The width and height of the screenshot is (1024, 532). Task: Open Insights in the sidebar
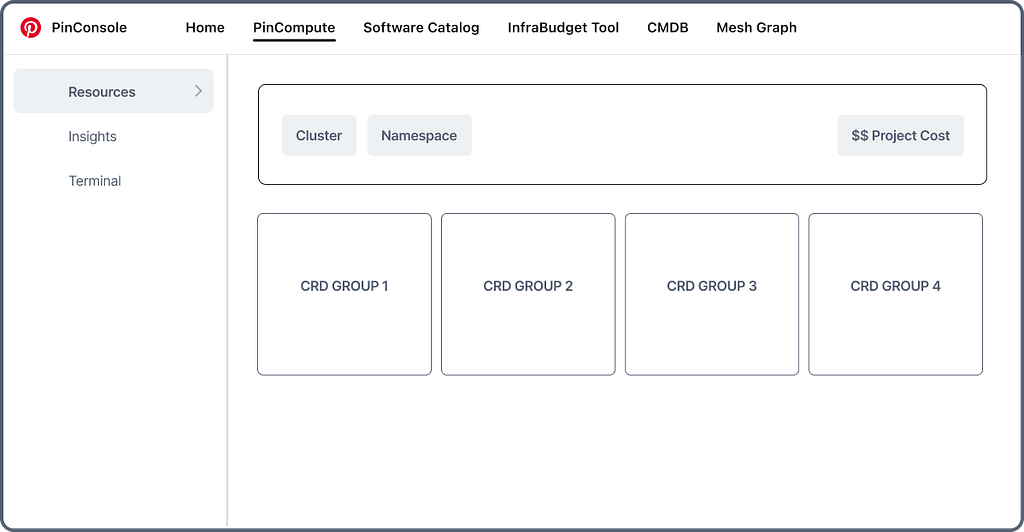[92, 136]
